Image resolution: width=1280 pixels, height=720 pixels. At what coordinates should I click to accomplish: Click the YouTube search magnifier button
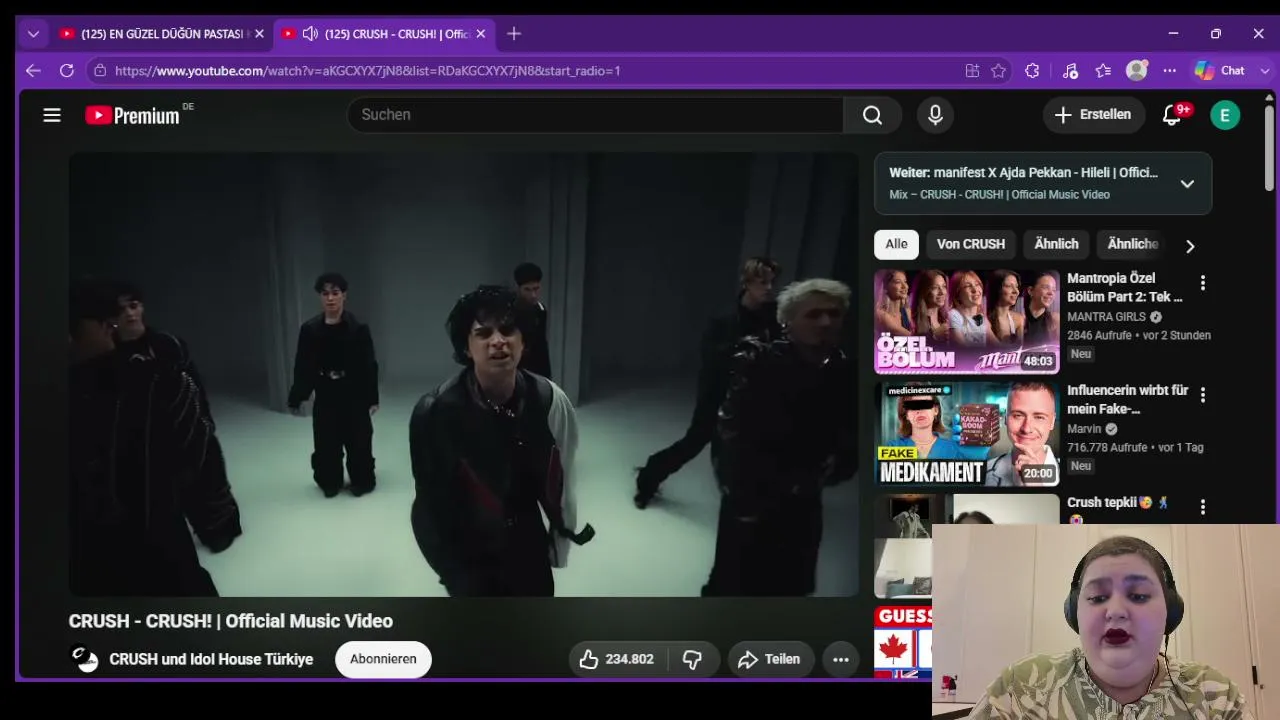(x=872, y=115)
